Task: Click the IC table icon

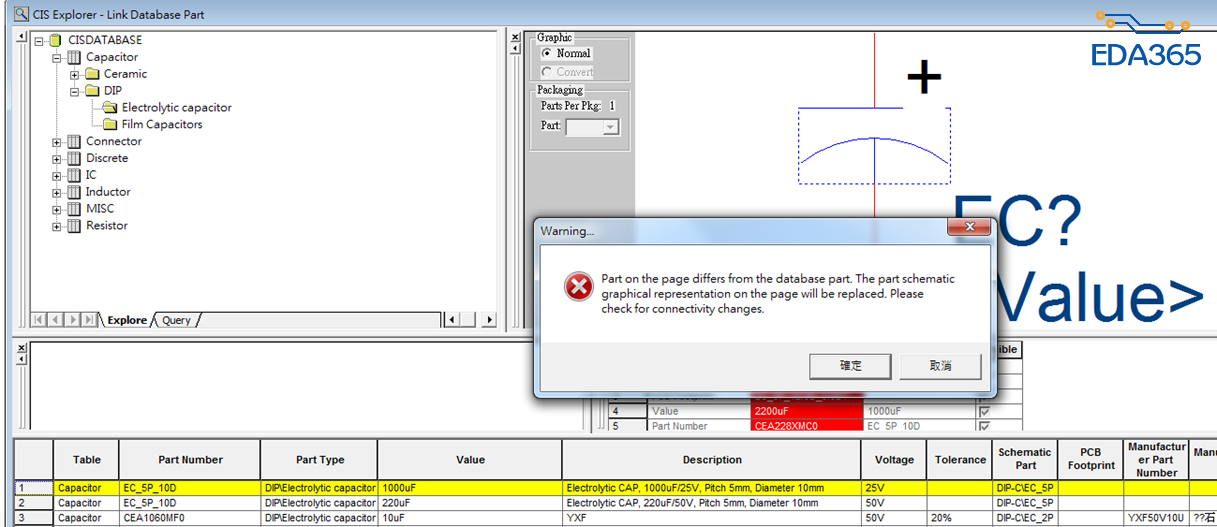Action: [x=74, y=175]
